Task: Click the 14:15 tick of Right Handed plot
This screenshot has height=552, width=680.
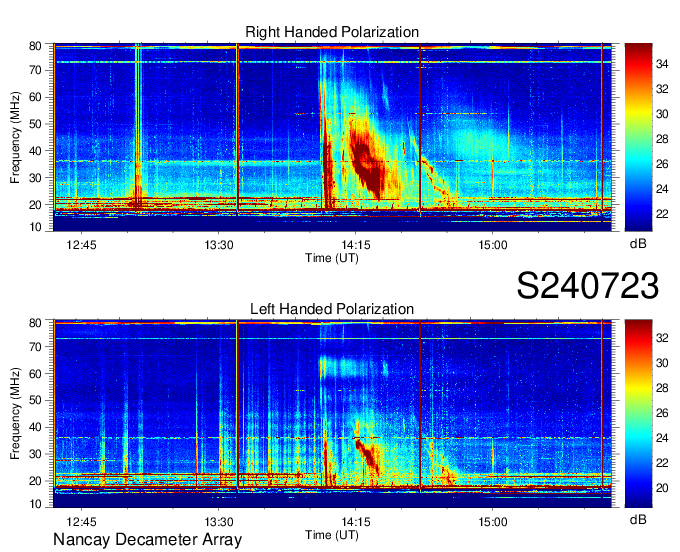Action: (356, 245)
